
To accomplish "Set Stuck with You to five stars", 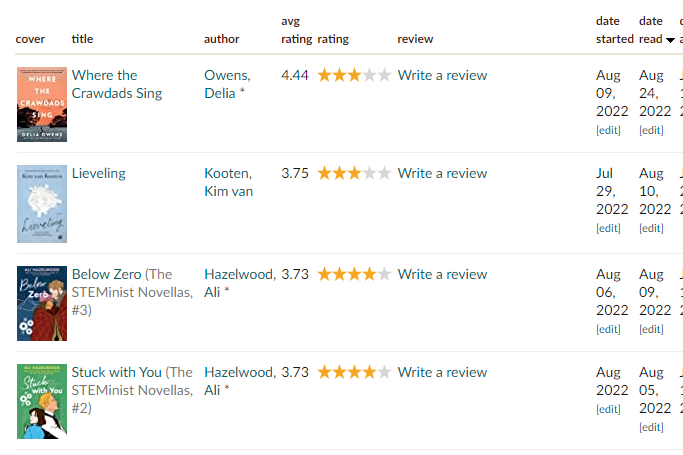I will point(384,372).
